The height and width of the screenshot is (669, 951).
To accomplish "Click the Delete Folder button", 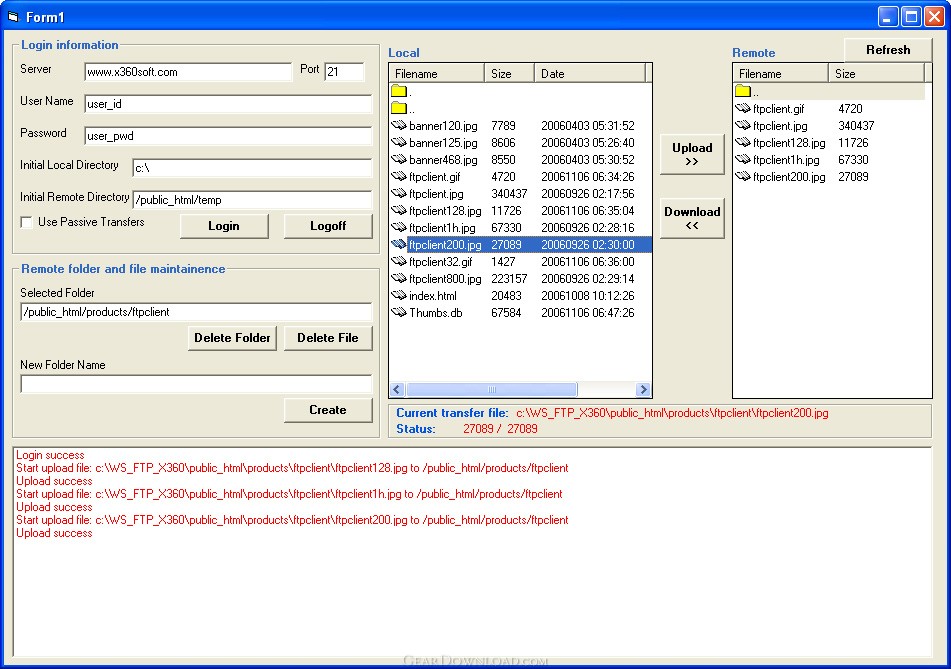I will click(232, 338).
